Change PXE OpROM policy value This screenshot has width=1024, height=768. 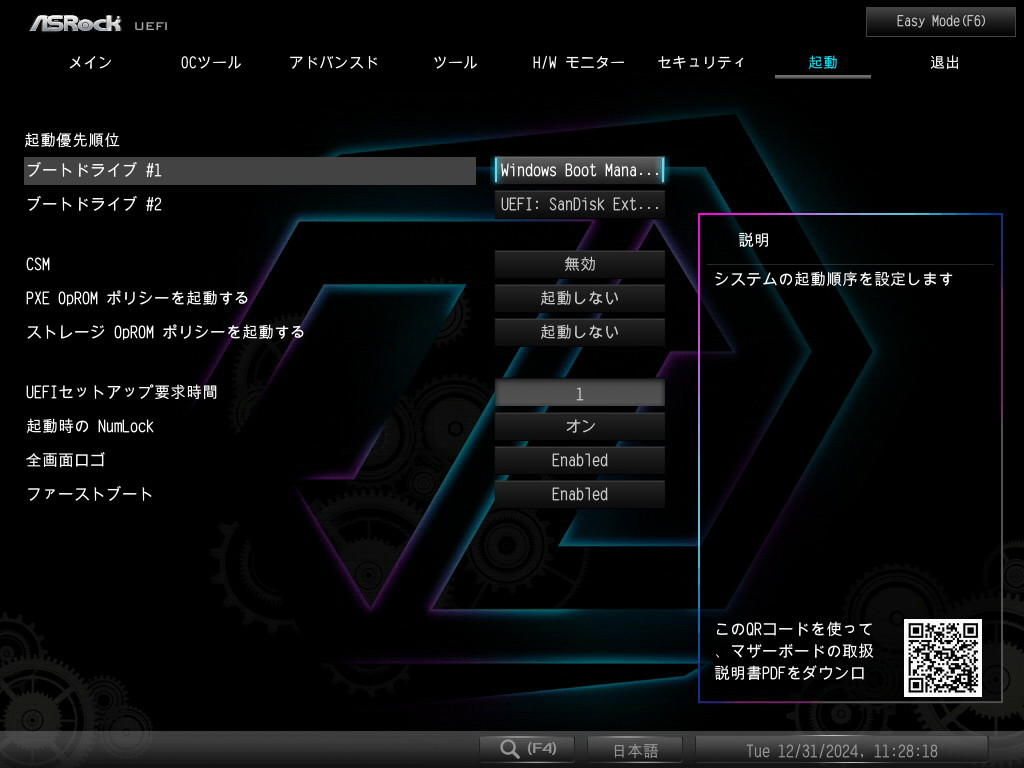click(x=579, y=298)
